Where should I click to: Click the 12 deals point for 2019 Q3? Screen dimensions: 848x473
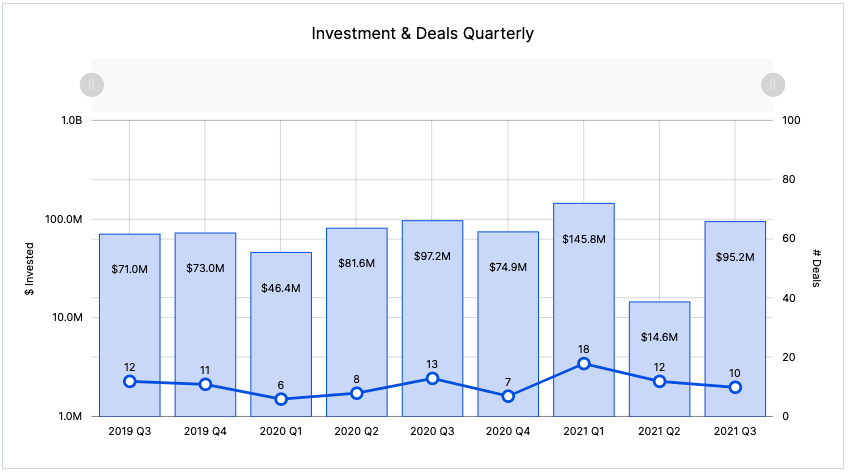pos(130,381)
